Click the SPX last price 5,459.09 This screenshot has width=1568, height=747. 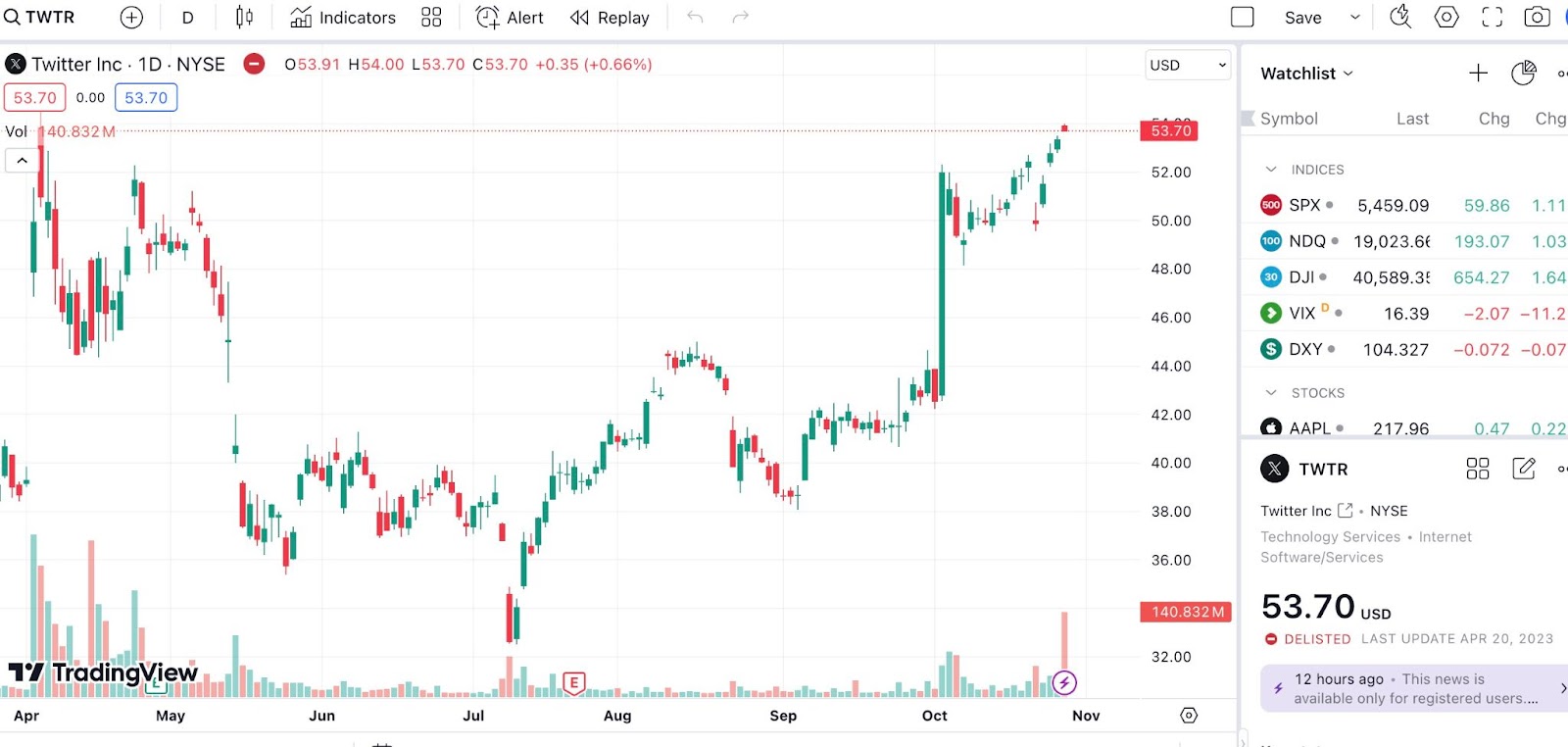[1393, 206]
